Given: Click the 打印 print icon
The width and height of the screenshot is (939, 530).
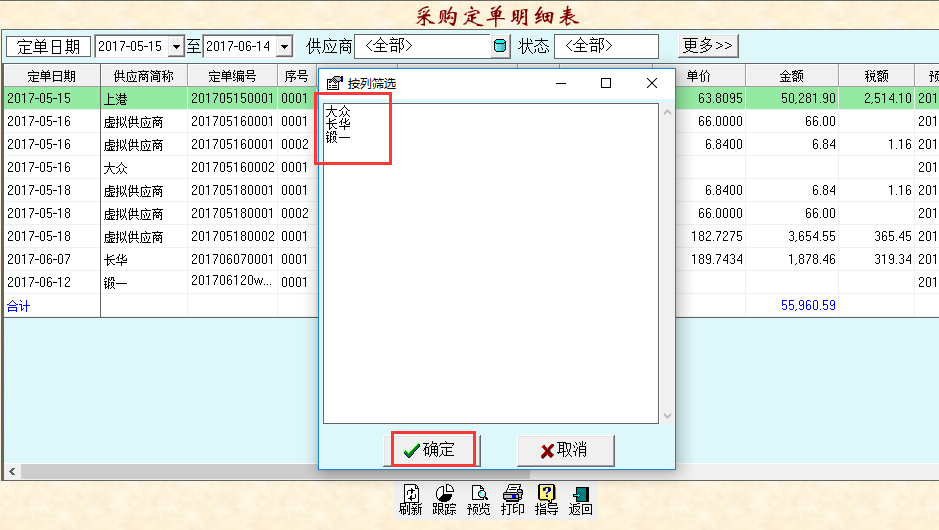Looking at the screenshot, I should 513,499.
